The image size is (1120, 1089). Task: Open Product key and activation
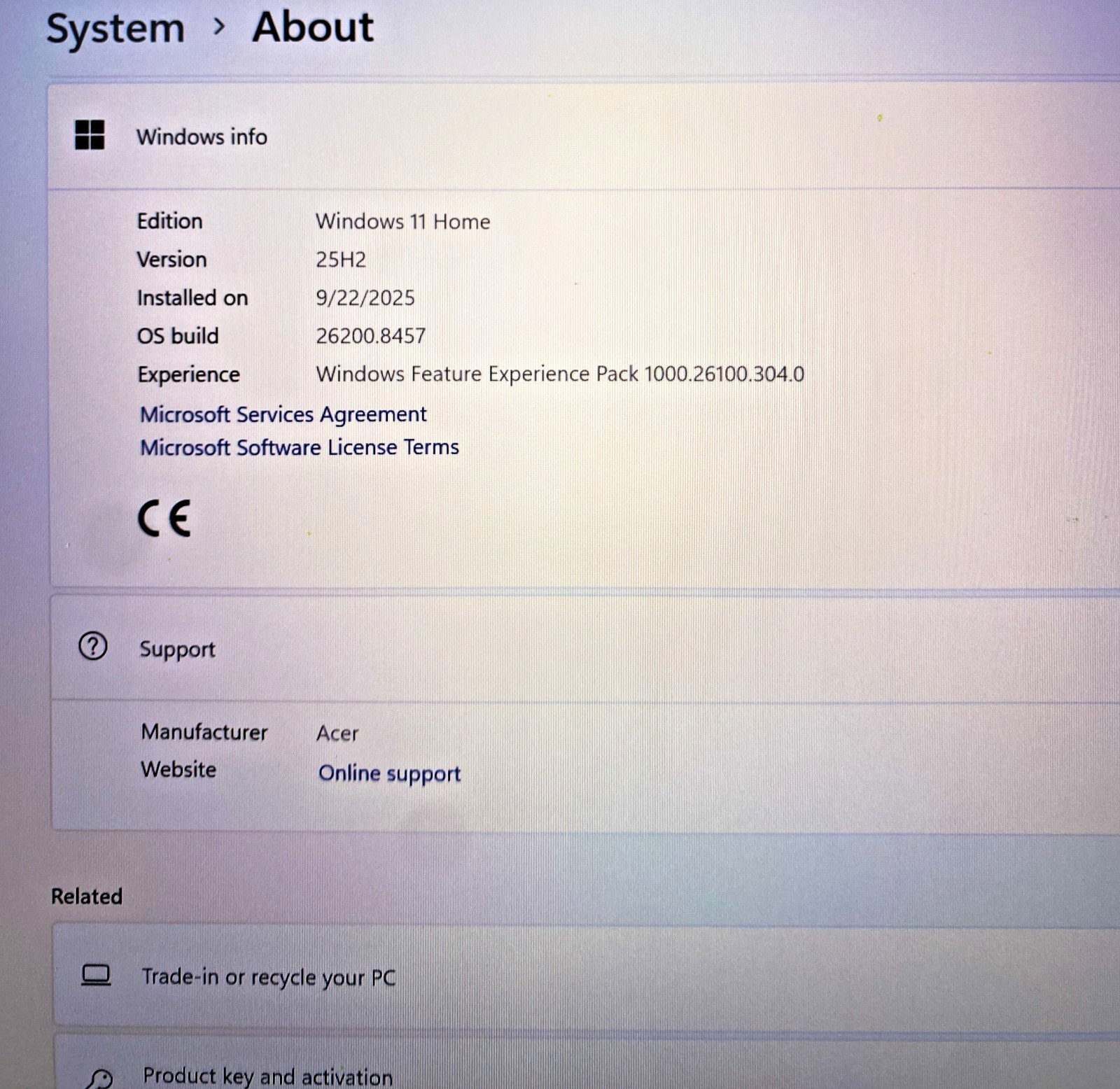pos(587,1063)
